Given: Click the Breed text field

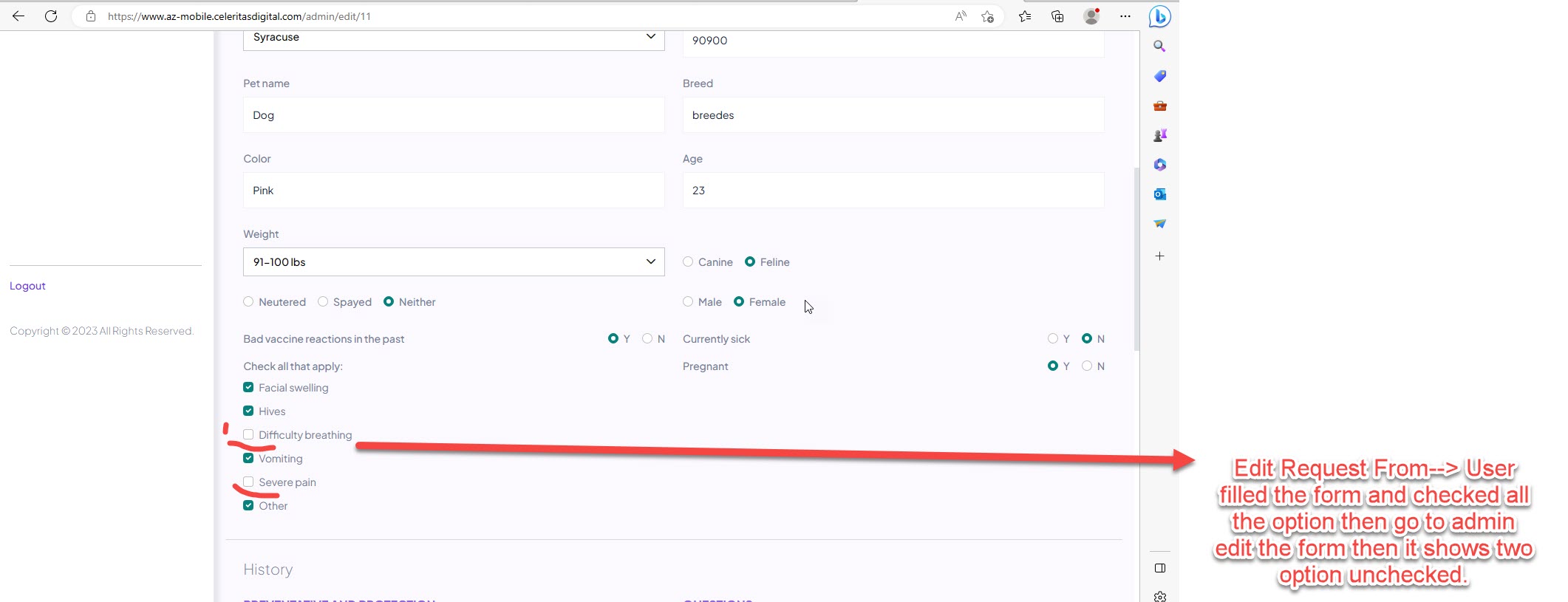Looking at the screenshot, I should click(x=893, y=115).
